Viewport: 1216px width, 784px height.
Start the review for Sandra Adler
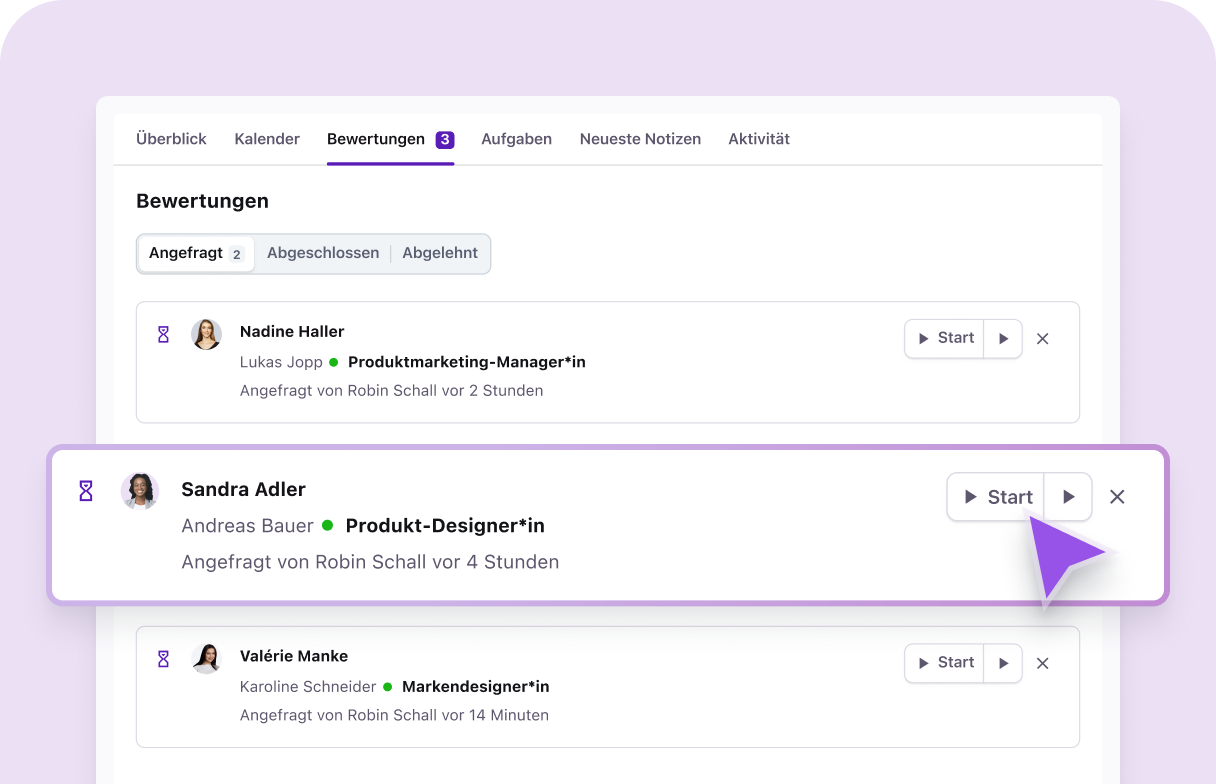tap(996, 497)
